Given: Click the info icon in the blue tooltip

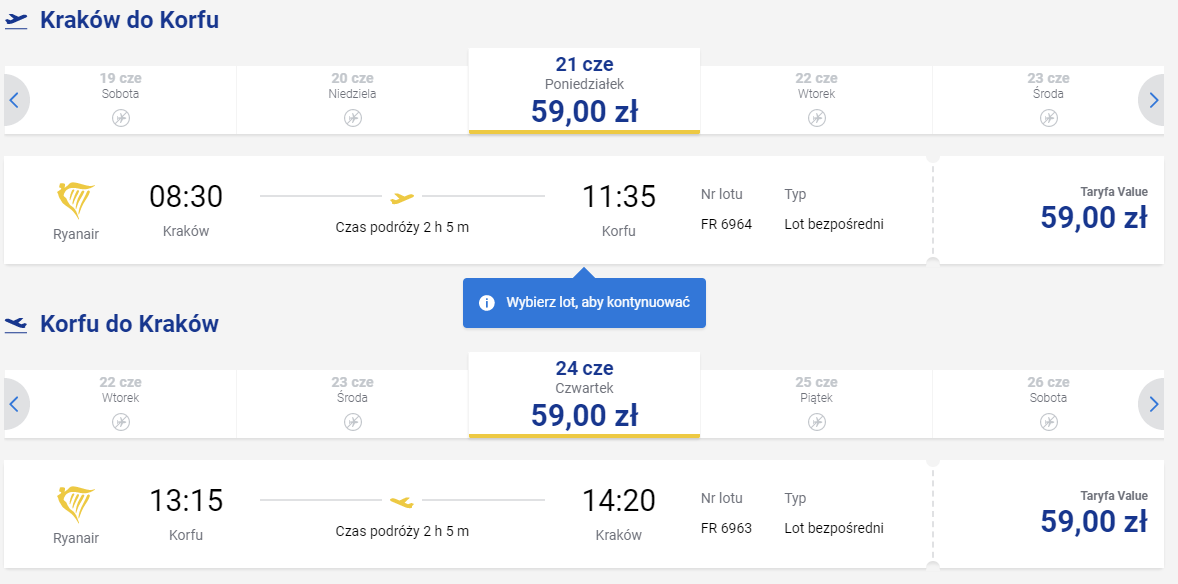Looking at the screenshot, I should (x=487, y=303).
